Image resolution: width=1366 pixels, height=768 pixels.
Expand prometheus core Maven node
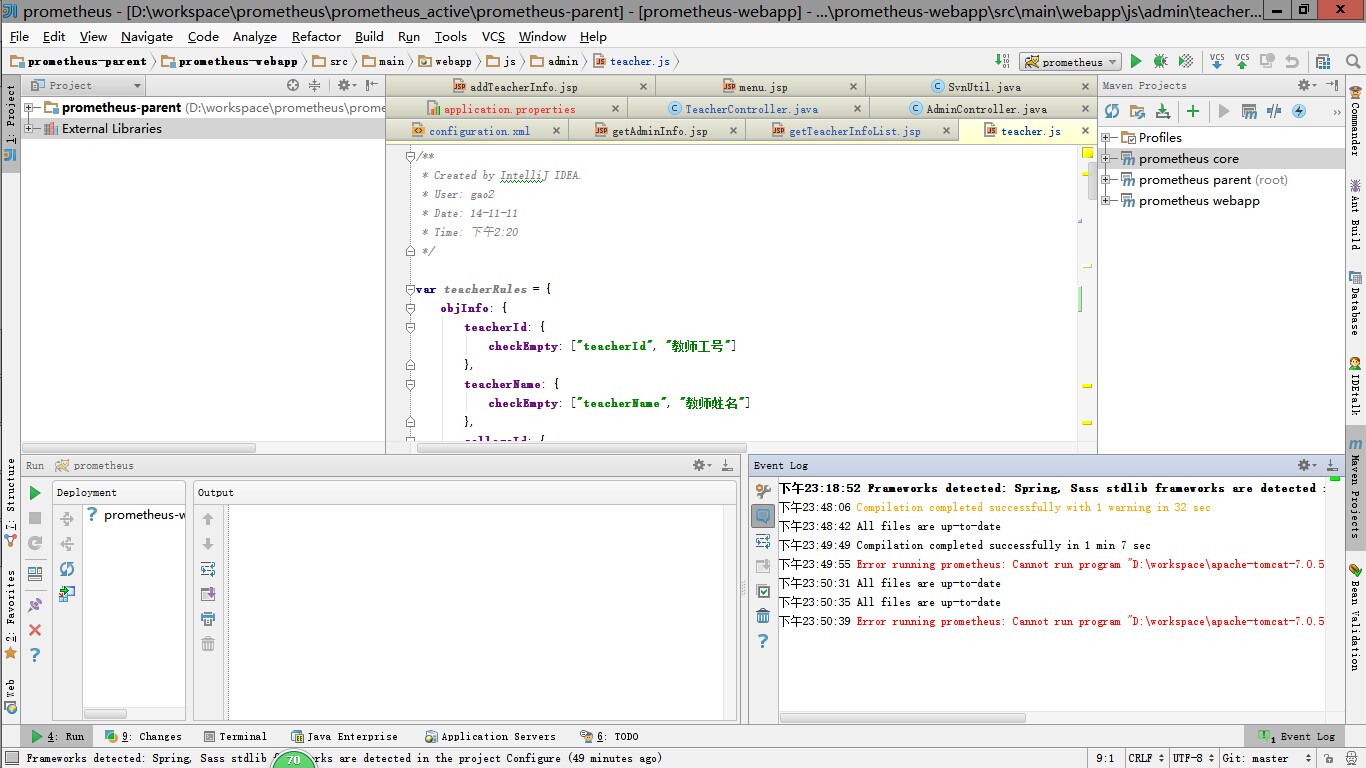click(x=1107, y=159)
